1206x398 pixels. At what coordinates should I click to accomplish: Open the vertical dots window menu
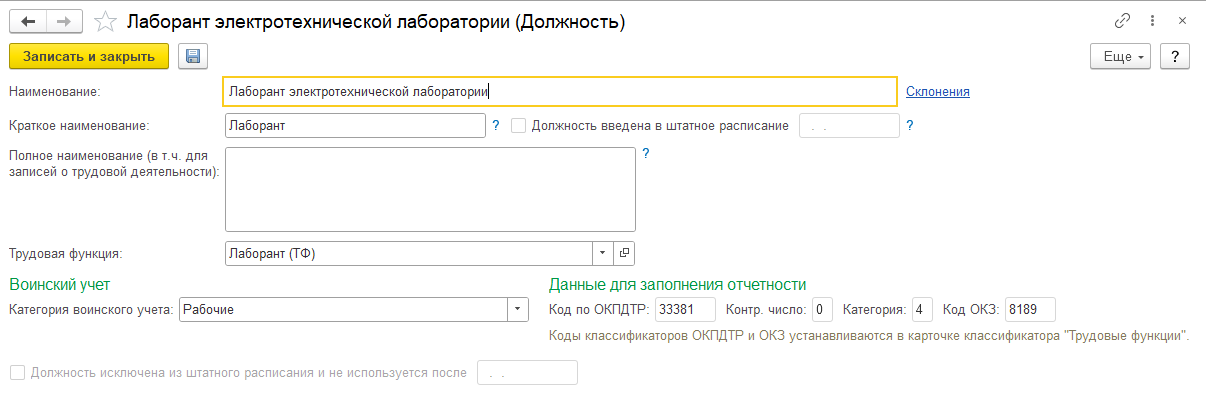(x=1154, y=21)
